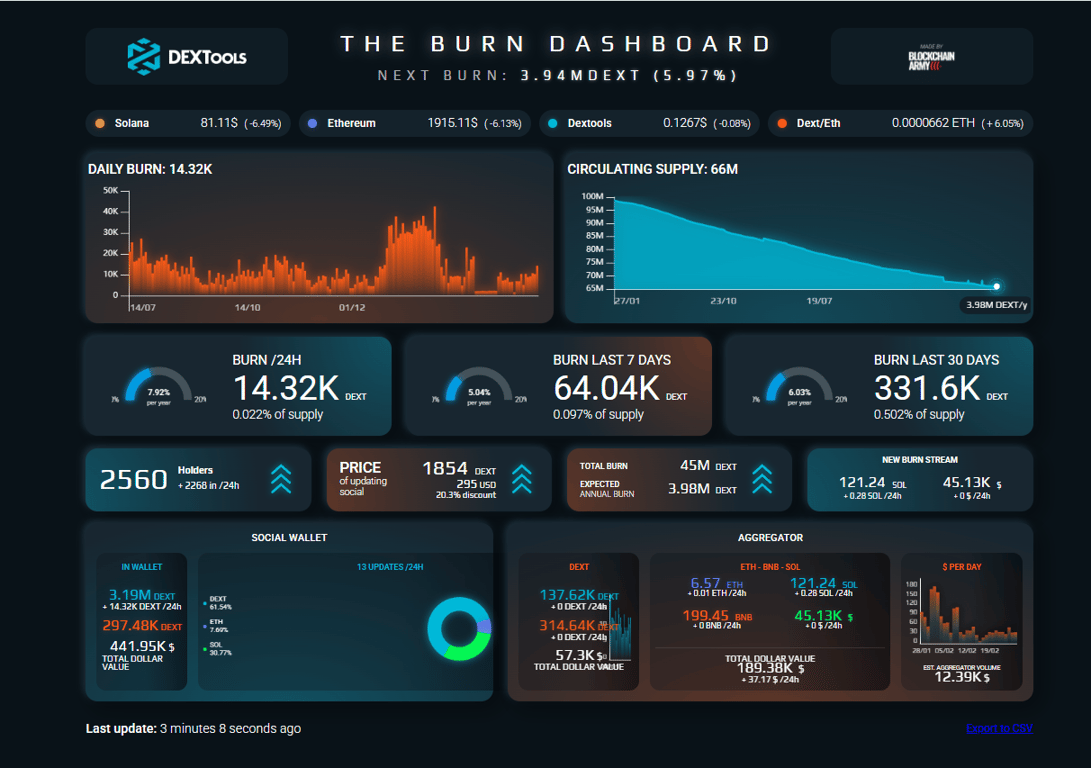Click the expected annual burn 3.98M value
The image size is (1091, 768).
click(702, 489)
